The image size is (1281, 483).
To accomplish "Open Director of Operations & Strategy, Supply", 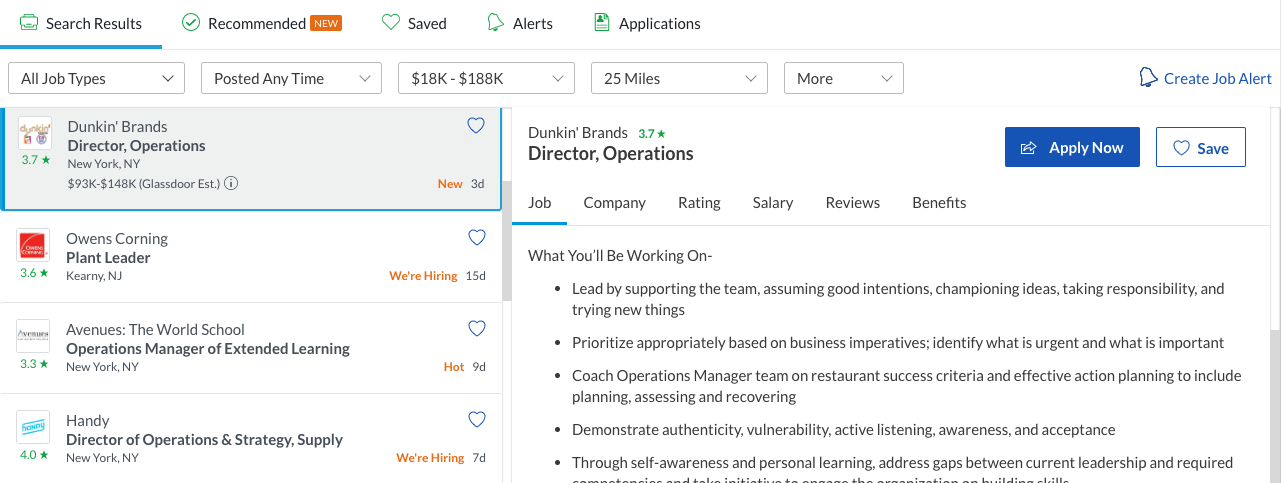I will (x=204, y=440).
